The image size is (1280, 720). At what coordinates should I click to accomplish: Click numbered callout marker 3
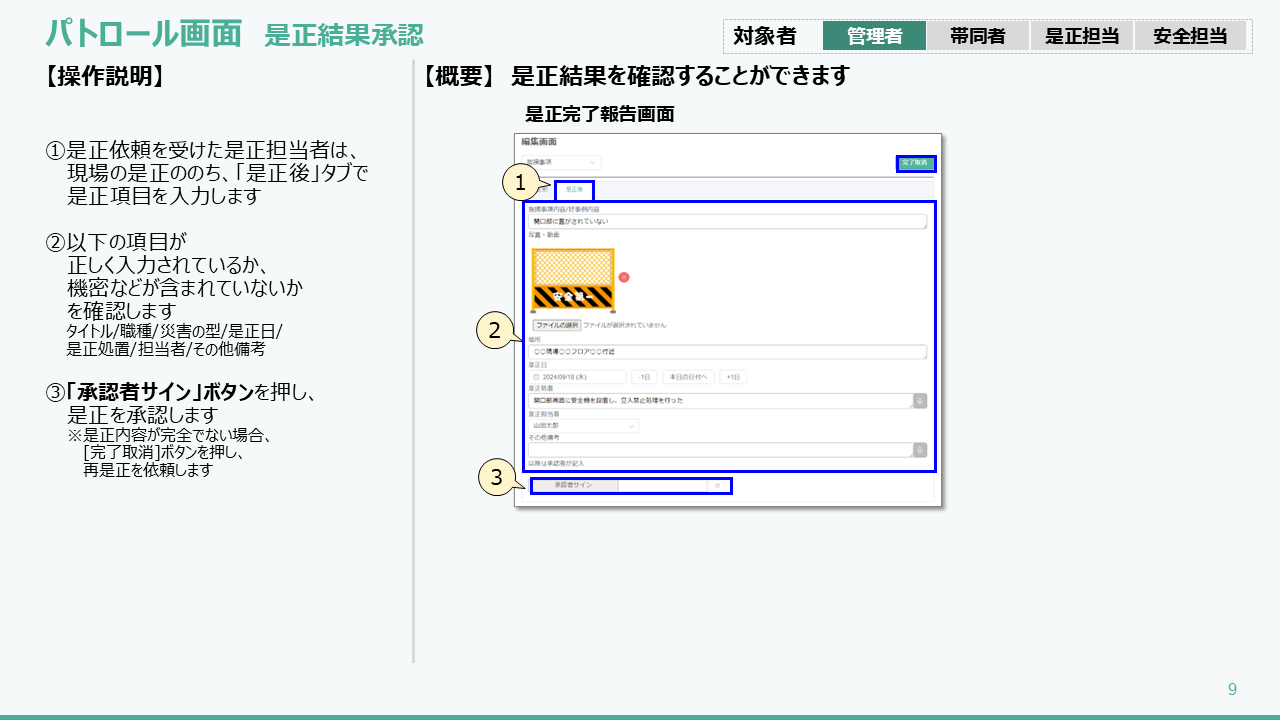click(497, 477)
